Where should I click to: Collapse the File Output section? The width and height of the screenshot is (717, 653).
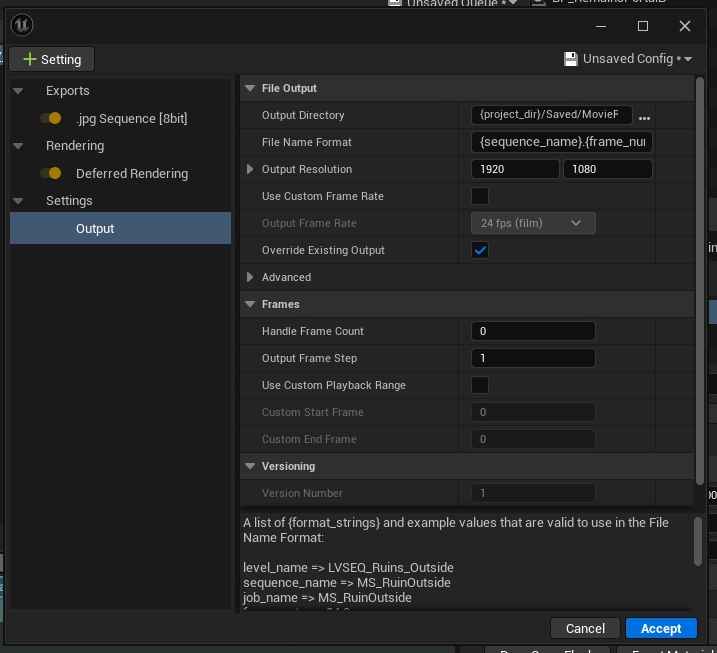250,88
